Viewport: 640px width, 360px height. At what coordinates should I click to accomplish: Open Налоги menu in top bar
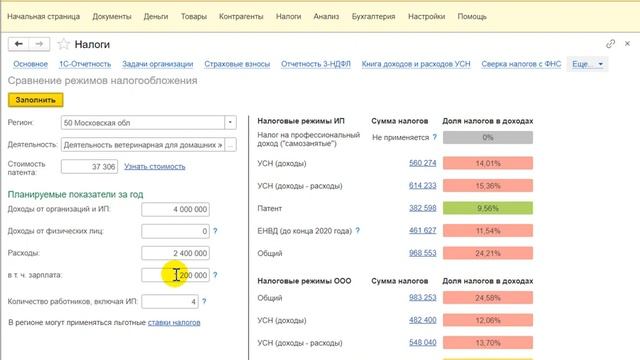click(289, 17)
